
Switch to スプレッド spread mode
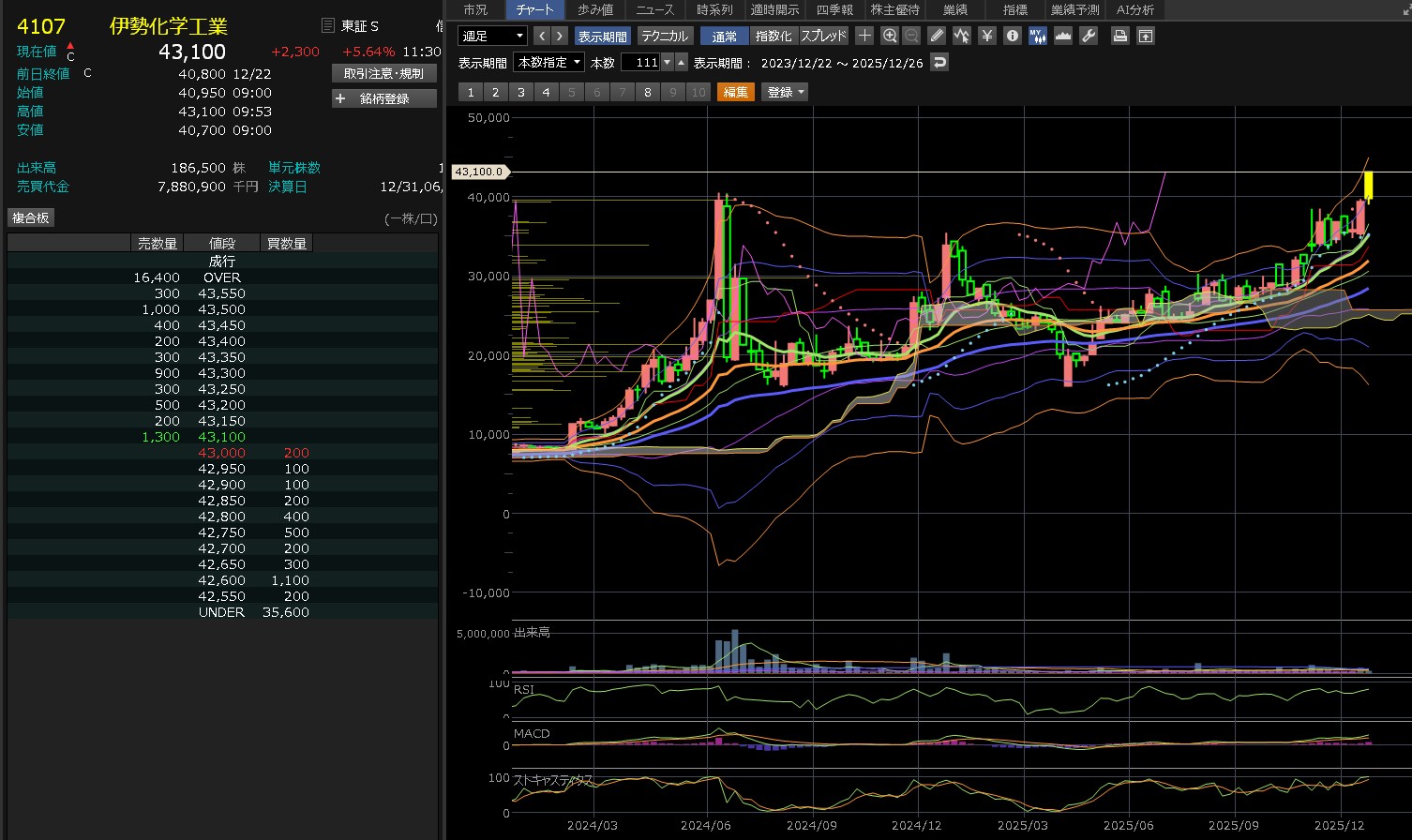(x=823, y=36)
